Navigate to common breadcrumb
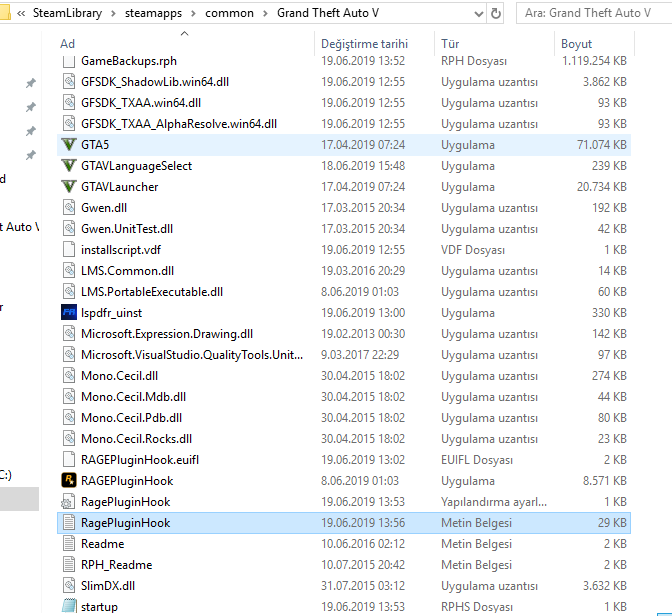This screenshot has height=616, width=672. coord(229,13)
